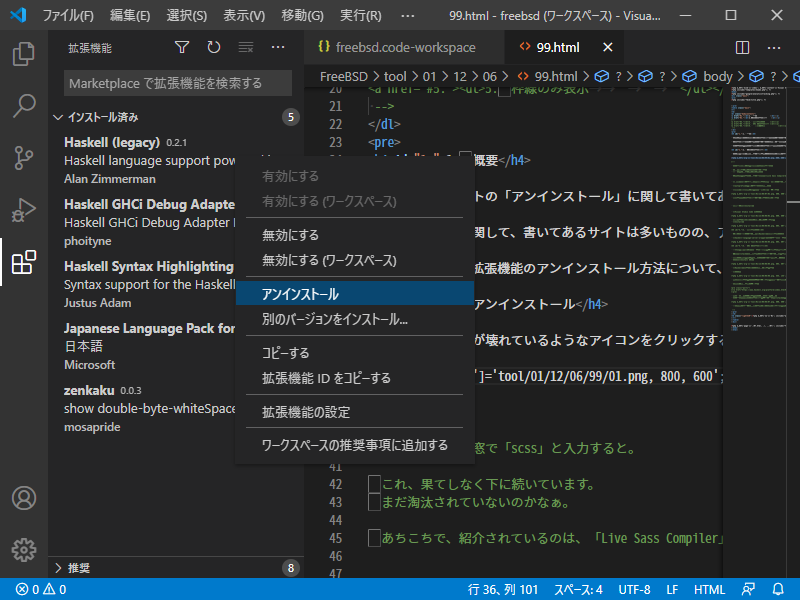Open the Source Control view icon
800x600 pixels.
(x=23, y=157)
